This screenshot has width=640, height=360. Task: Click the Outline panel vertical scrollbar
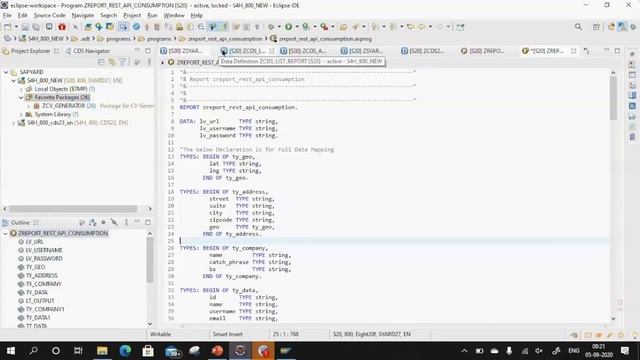click(x=150, y=260)
